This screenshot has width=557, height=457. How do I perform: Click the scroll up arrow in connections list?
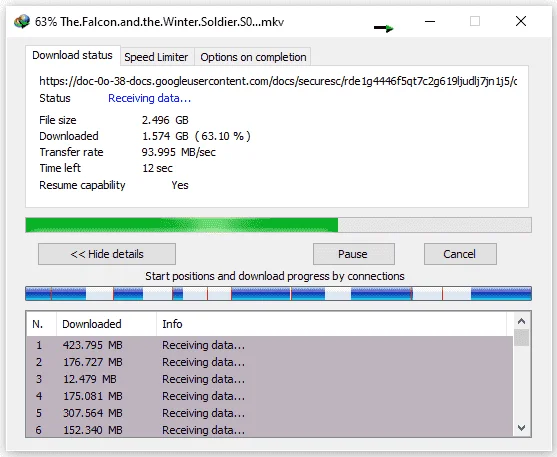point(521,321)
